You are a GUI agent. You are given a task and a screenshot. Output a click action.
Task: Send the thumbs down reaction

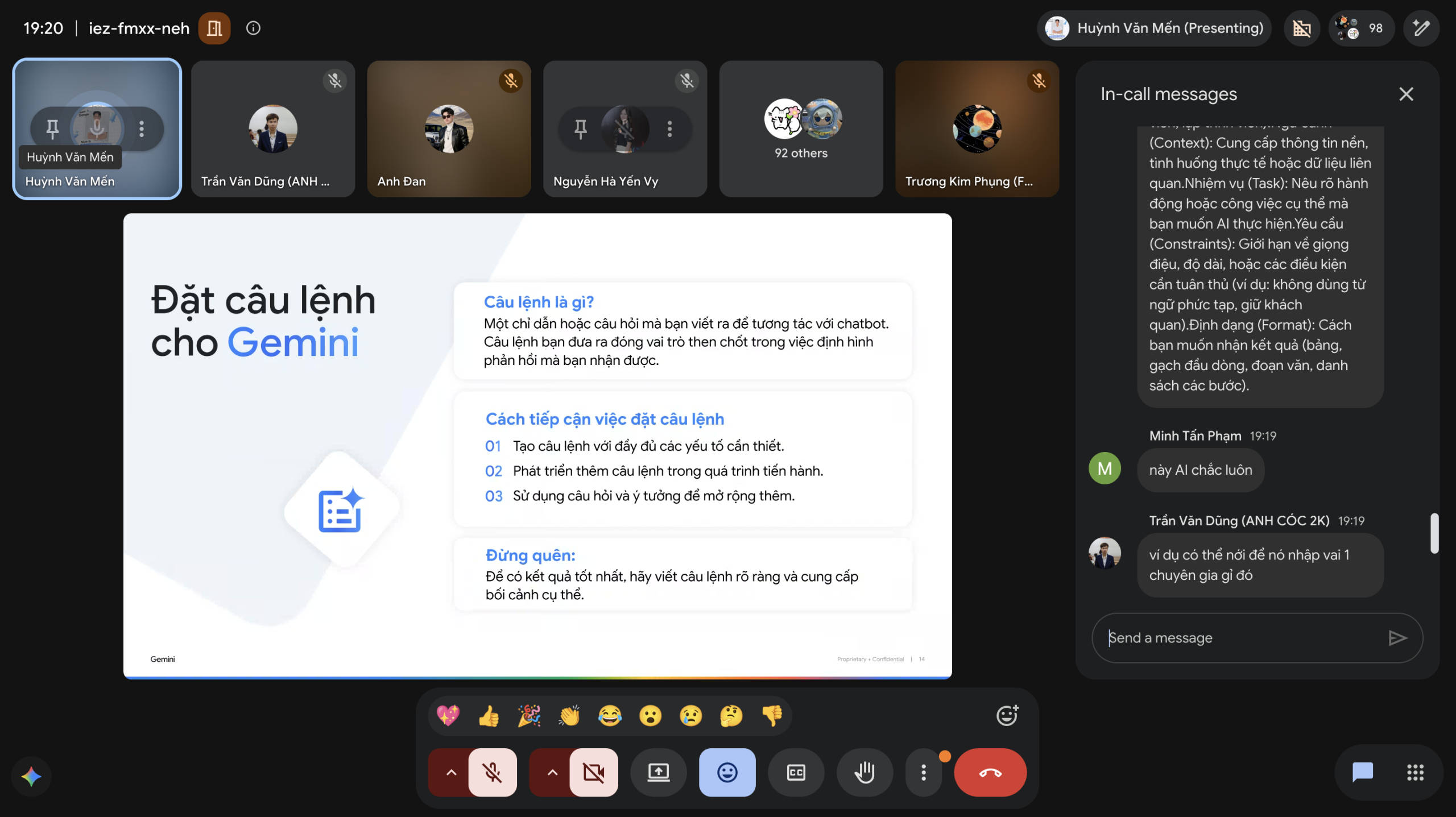click(772, 715)
